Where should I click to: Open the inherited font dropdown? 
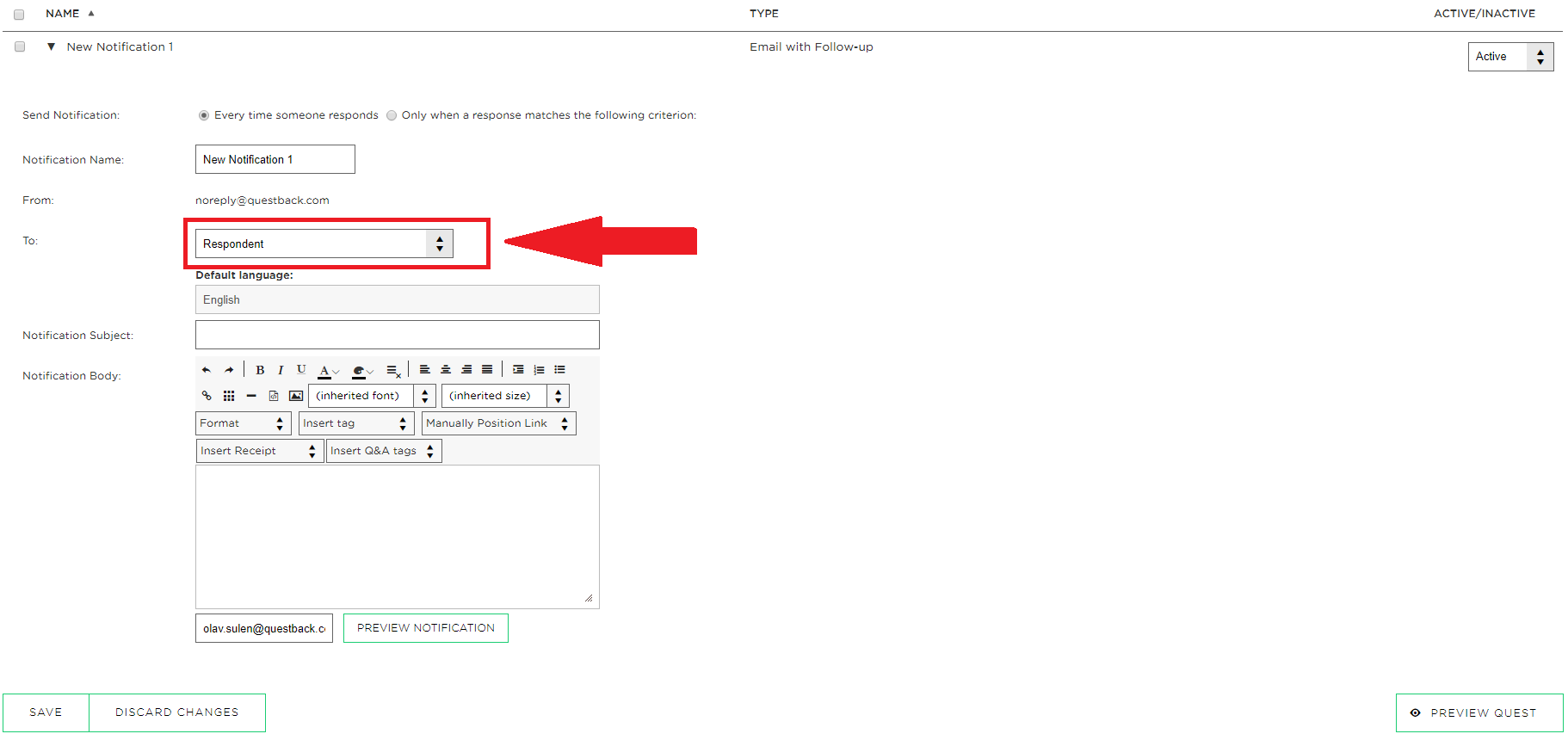click(x=372, y=396)
